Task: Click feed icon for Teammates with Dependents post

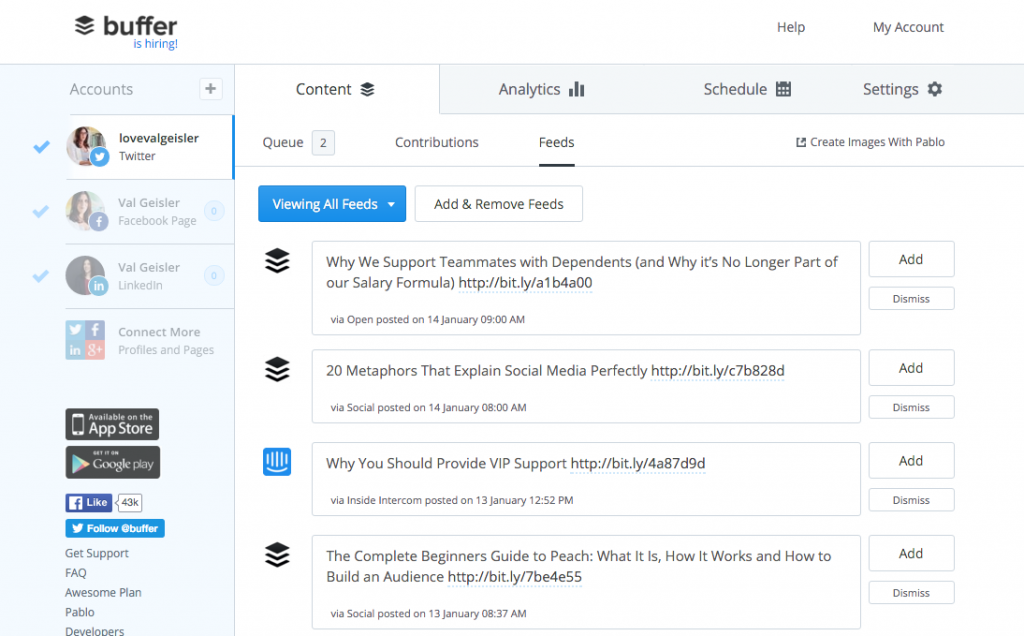Action: pos(277,261)
